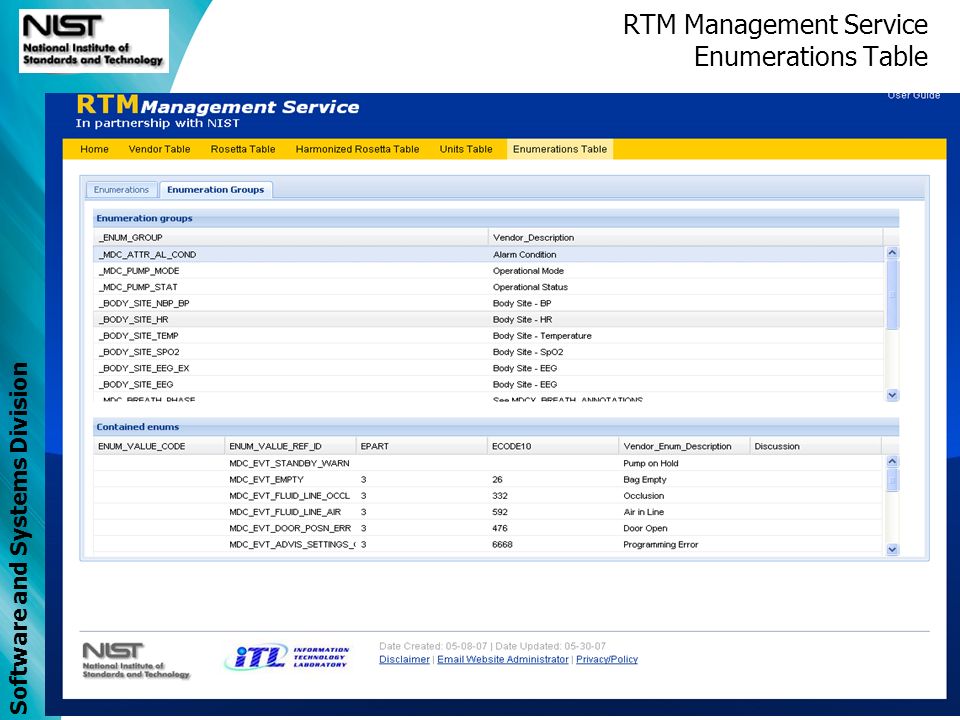Select the _MDC_PUMP_MODE row
Viewport: 960px width, 720px height.
(x=489, y=271)
